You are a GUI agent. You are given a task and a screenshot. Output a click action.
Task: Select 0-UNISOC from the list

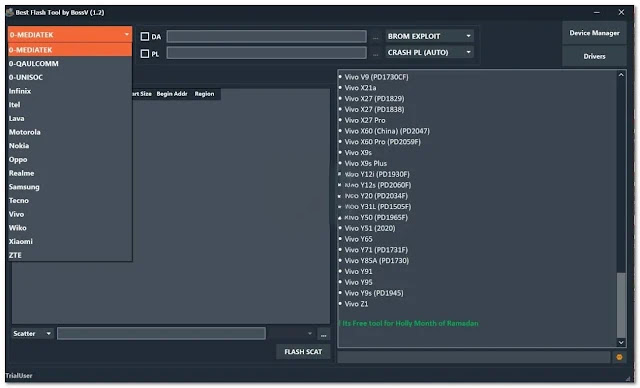point(70,77)
